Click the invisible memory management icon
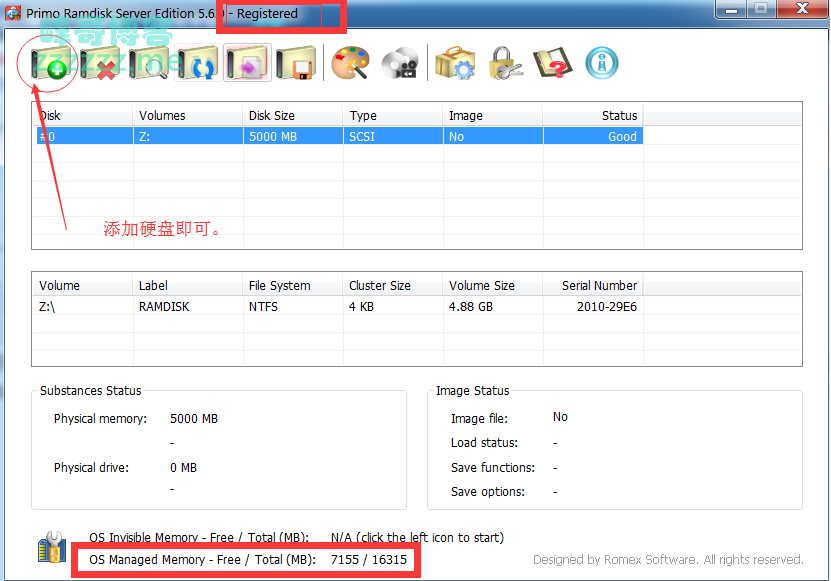 coord(52,548)
